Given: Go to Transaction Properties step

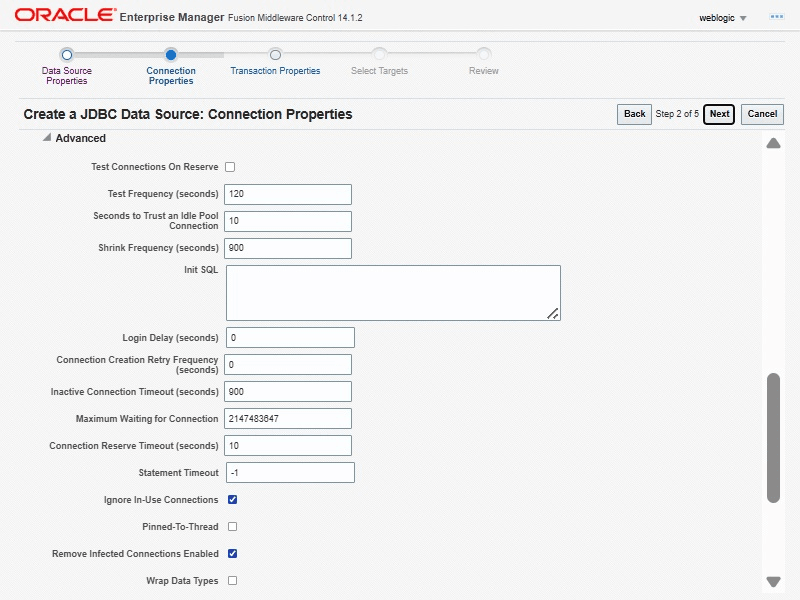Looking at the screenshot, I should [x=275, y=71].
